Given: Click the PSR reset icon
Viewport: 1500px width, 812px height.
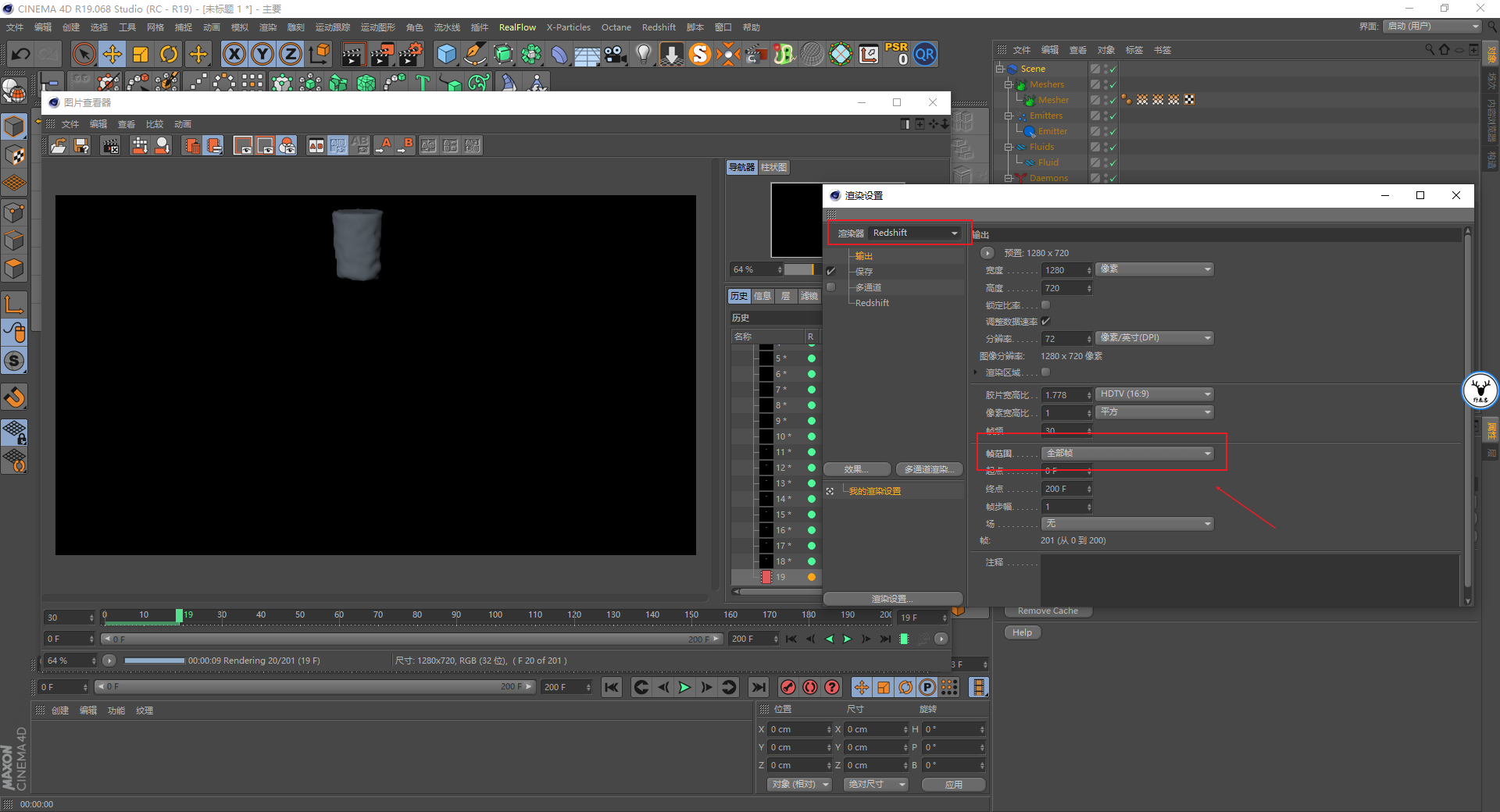Looking at the screenshot, I should click(x=896, y=54).
